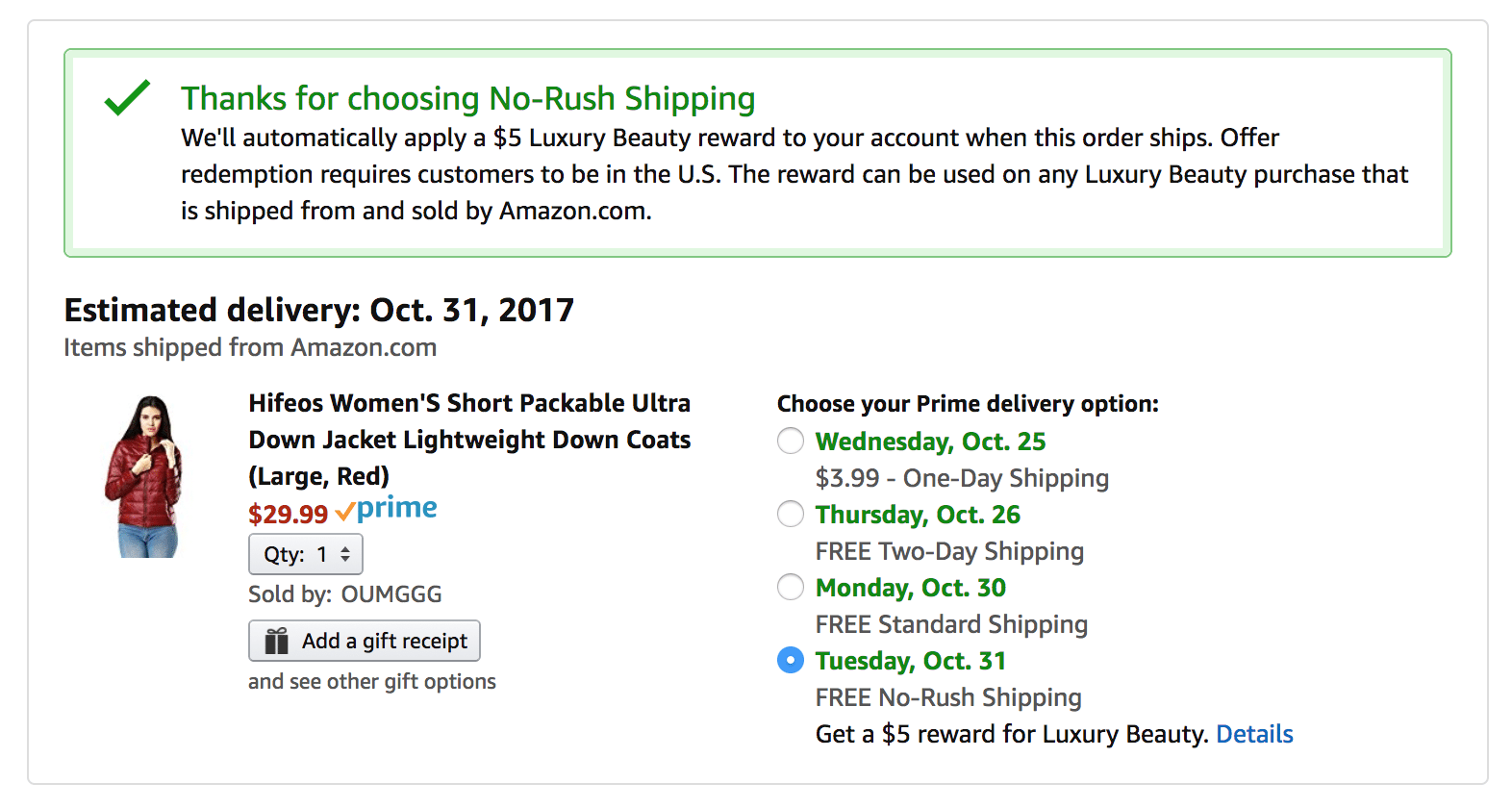Open Details link for Luxury Beauty reward

[x=1254, y=734]
